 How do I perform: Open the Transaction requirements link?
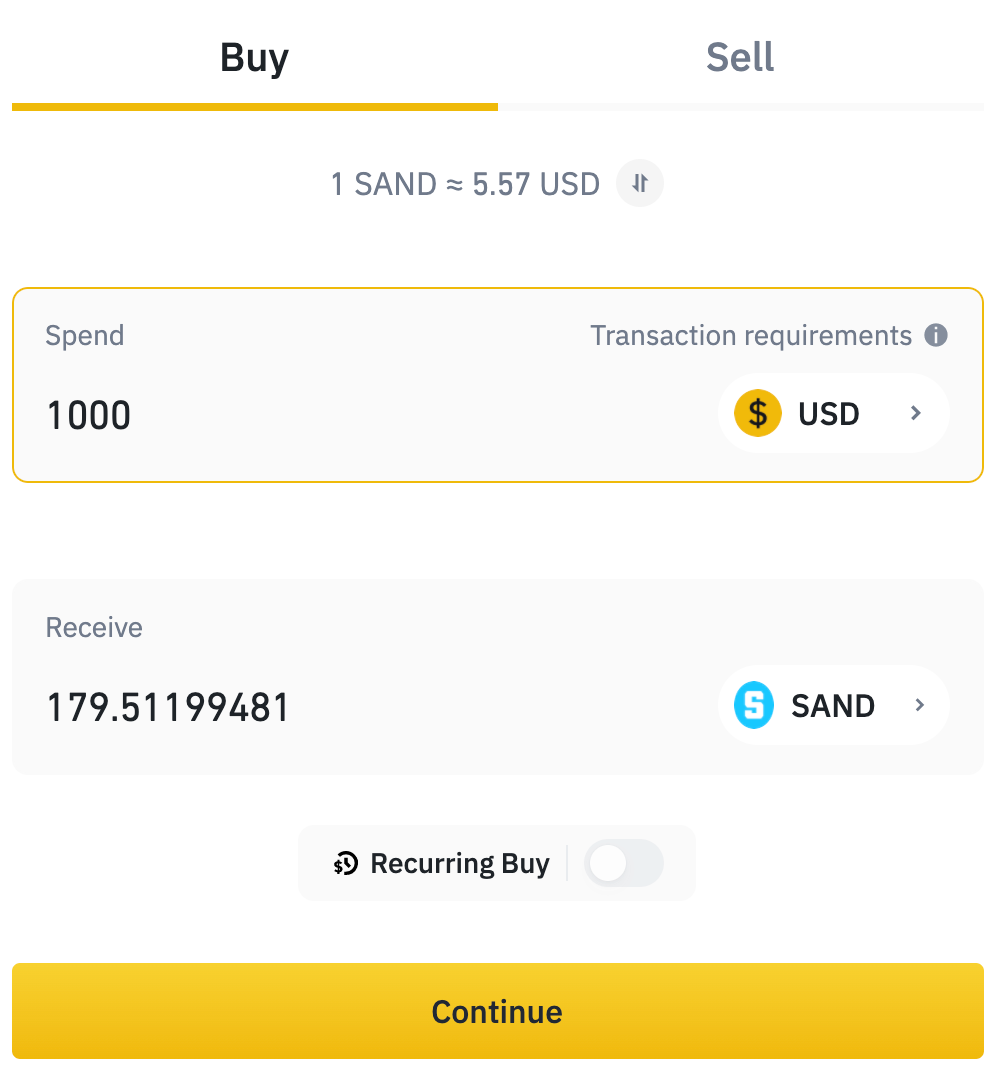pyautogui.click(x=751, y=336)
